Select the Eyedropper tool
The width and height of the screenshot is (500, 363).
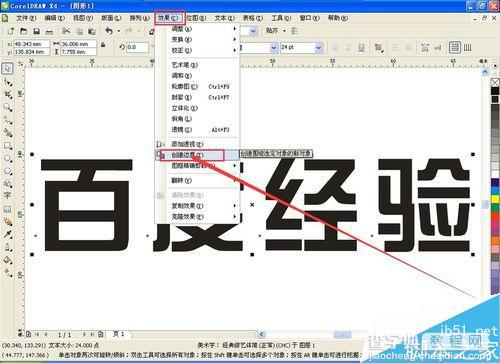tap(7, 234)
